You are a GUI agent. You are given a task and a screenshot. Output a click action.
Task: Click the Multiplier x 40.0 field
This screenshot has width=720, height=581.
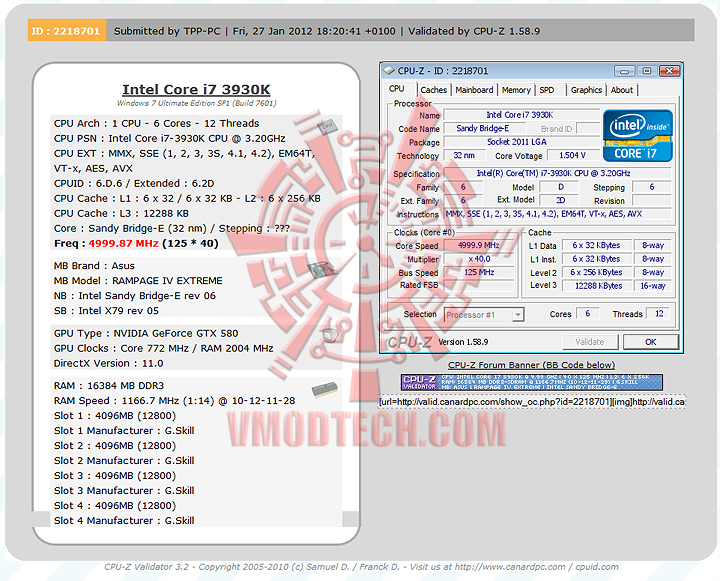(x=479, y=259)
